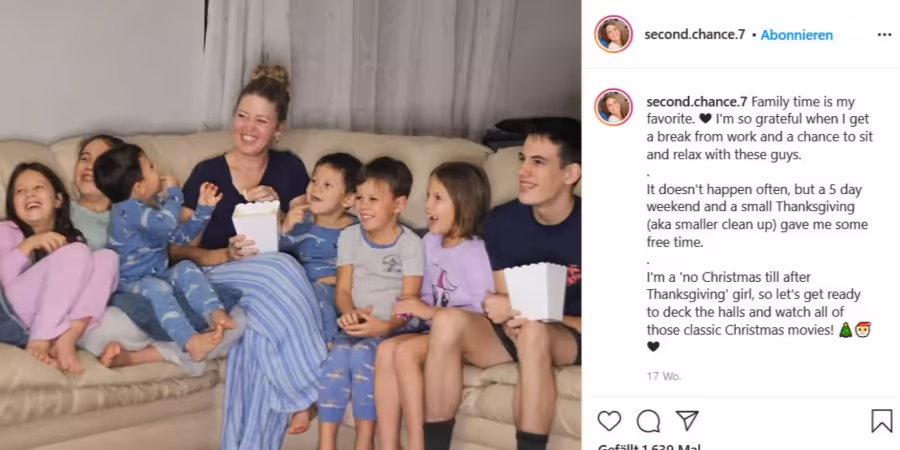Click the '17 Wo.' post timestamp

664,377
